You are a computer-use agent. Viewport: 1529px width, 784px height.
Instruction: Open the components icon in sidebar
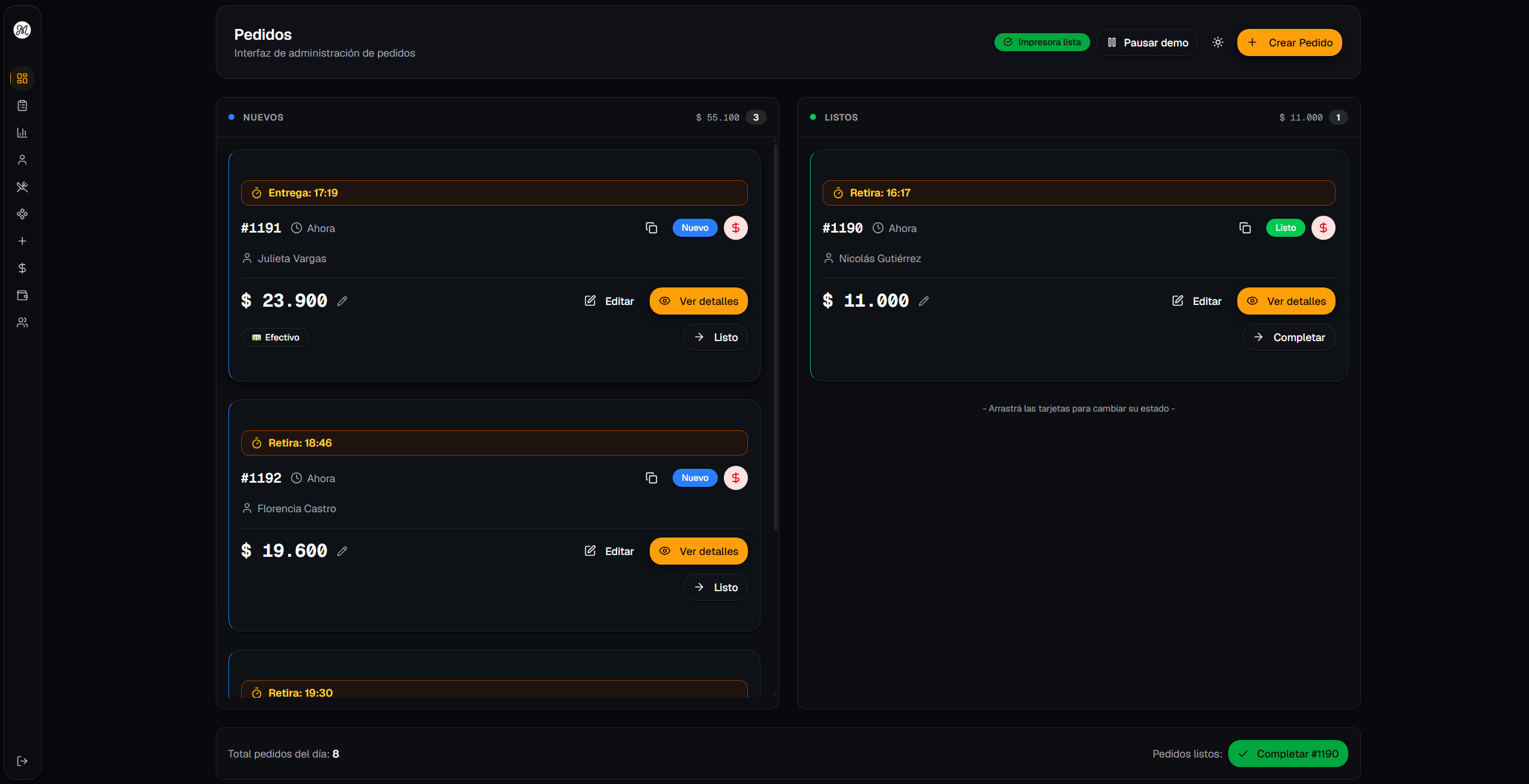tap(22, 214)
